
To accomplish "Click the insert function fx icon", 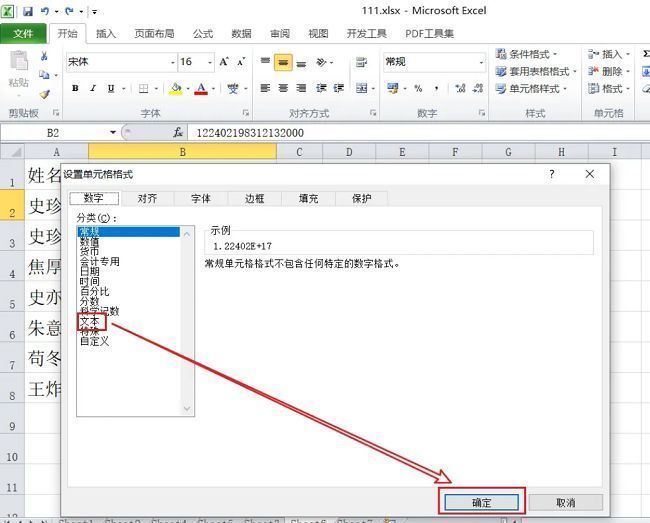I will 178,132.
